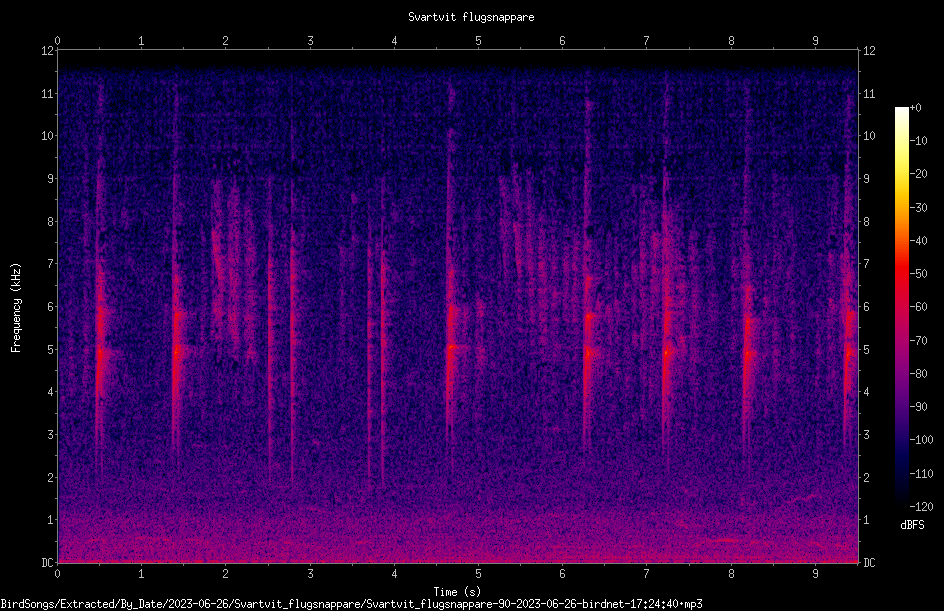Click the 1 tick label on the top time axis
944x611 pixels.
click(141, 40)
